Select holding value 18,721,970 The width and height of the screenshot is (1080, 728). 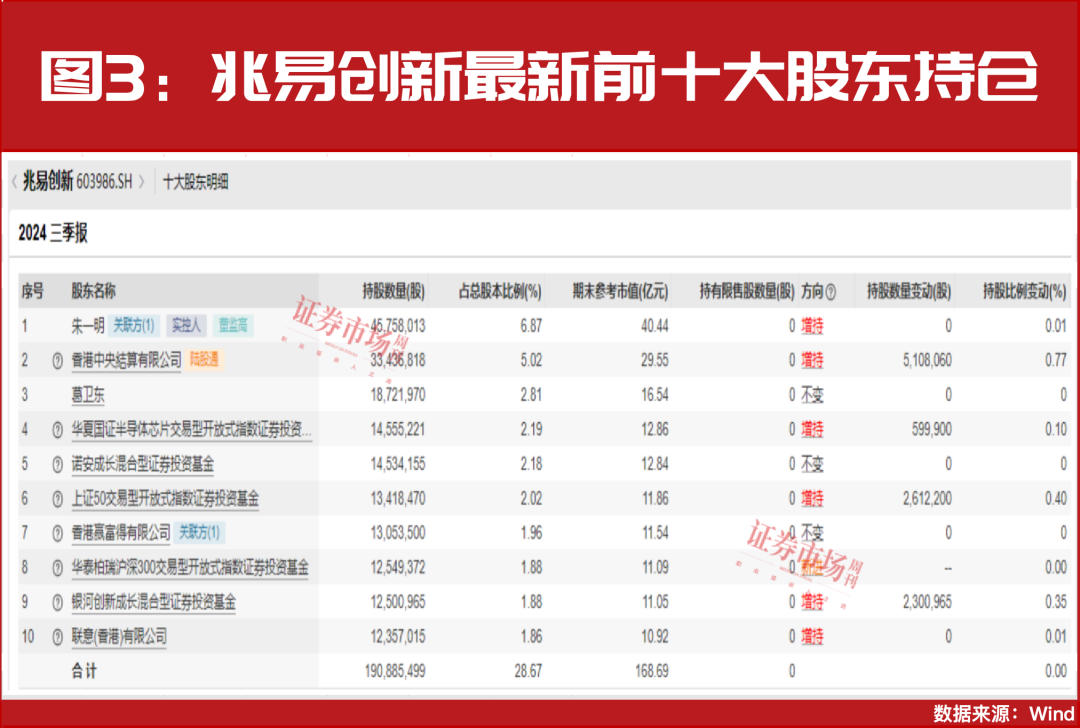coord(398,395)
